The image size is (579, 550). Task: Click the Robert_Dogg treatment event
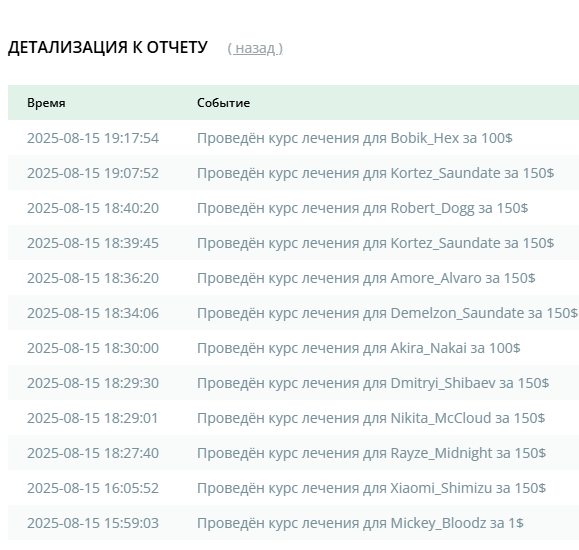(x=363, y=208)
